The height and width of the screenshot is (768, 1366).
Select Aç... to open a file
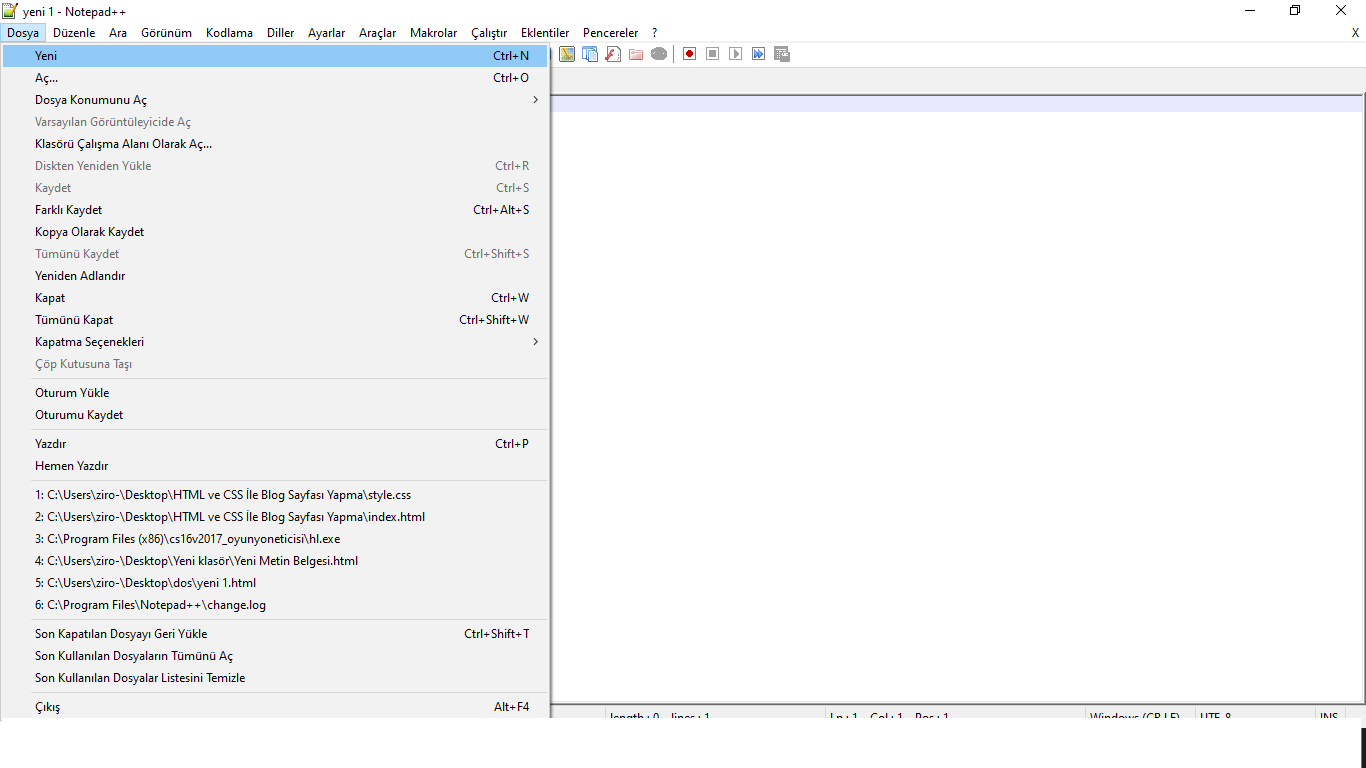tap(275, 78)
